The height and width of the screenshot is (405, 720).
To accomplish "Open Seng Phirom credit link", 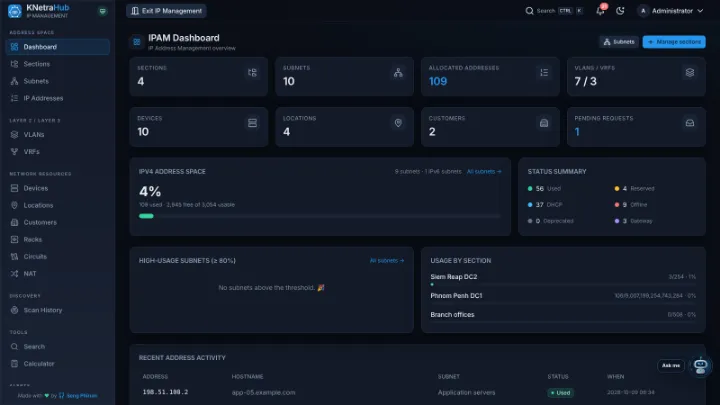I will tap(78, 396).
